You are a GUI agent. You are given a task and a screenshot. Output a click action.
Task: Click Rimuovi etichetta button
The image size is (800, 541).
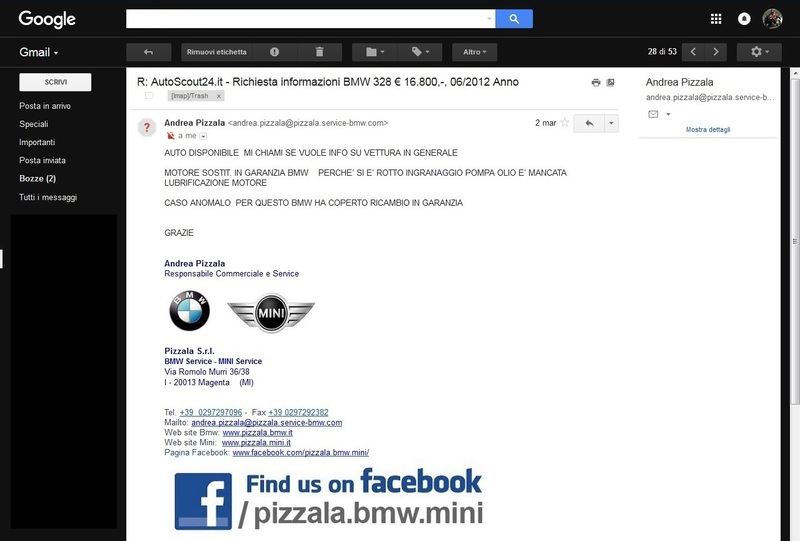[x=216, y=52]
